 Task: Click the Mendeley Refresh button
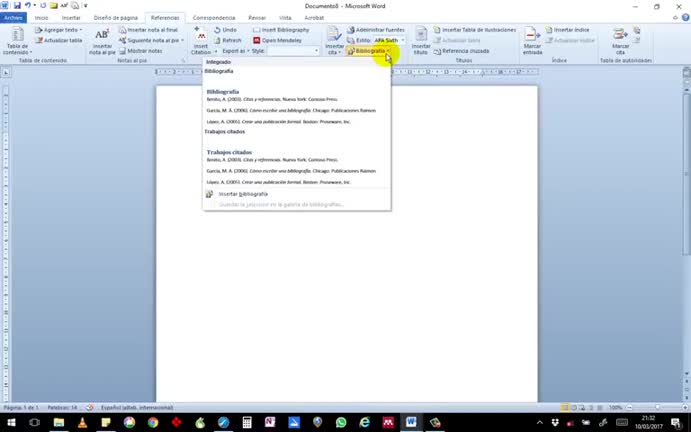pyautogui.click(x=228, y=40)
